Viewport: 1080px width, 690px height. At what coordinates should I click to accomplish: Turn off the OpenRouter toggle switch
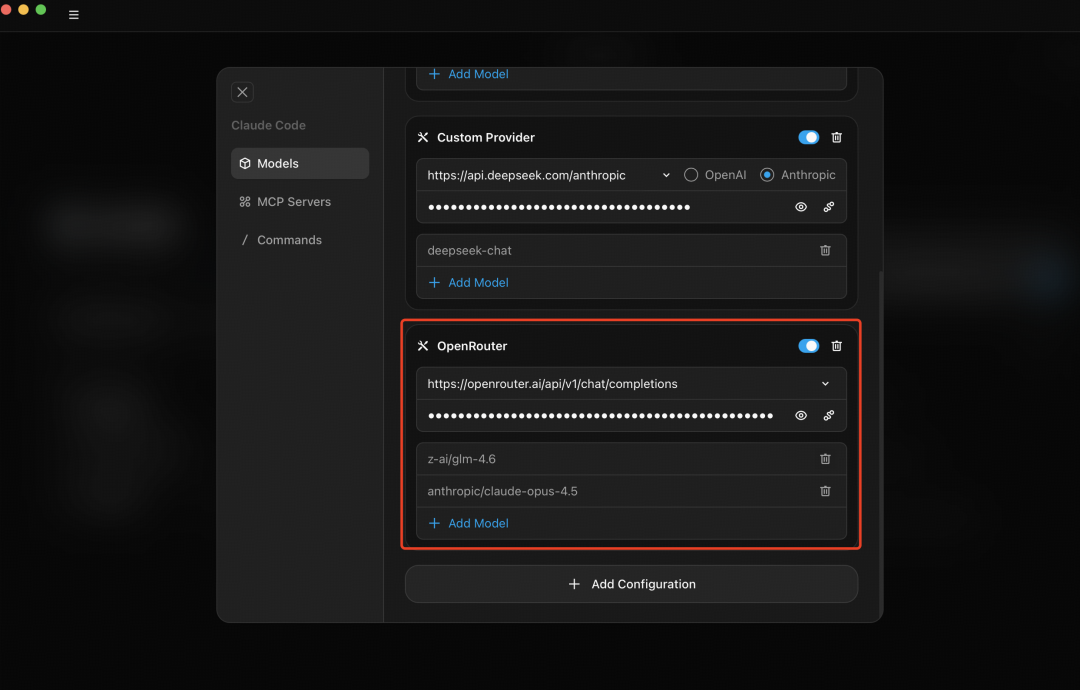[809, 346]
